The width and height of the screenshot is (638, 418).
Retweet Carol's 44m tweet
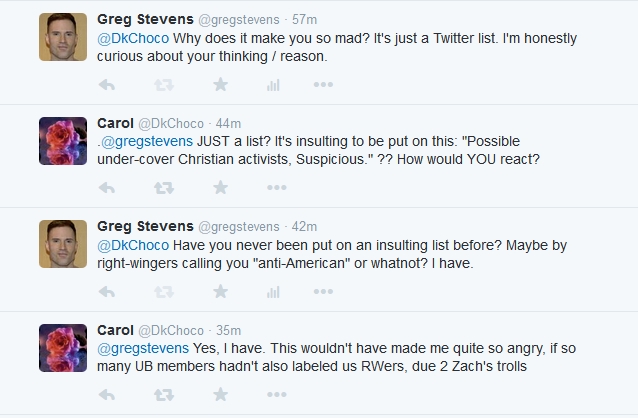coord(164,187)
